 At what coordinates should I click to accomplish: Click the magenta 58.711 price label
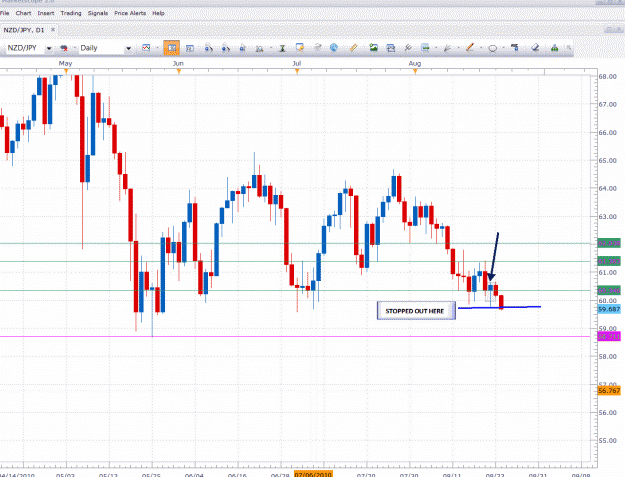[x=609, y=337]
